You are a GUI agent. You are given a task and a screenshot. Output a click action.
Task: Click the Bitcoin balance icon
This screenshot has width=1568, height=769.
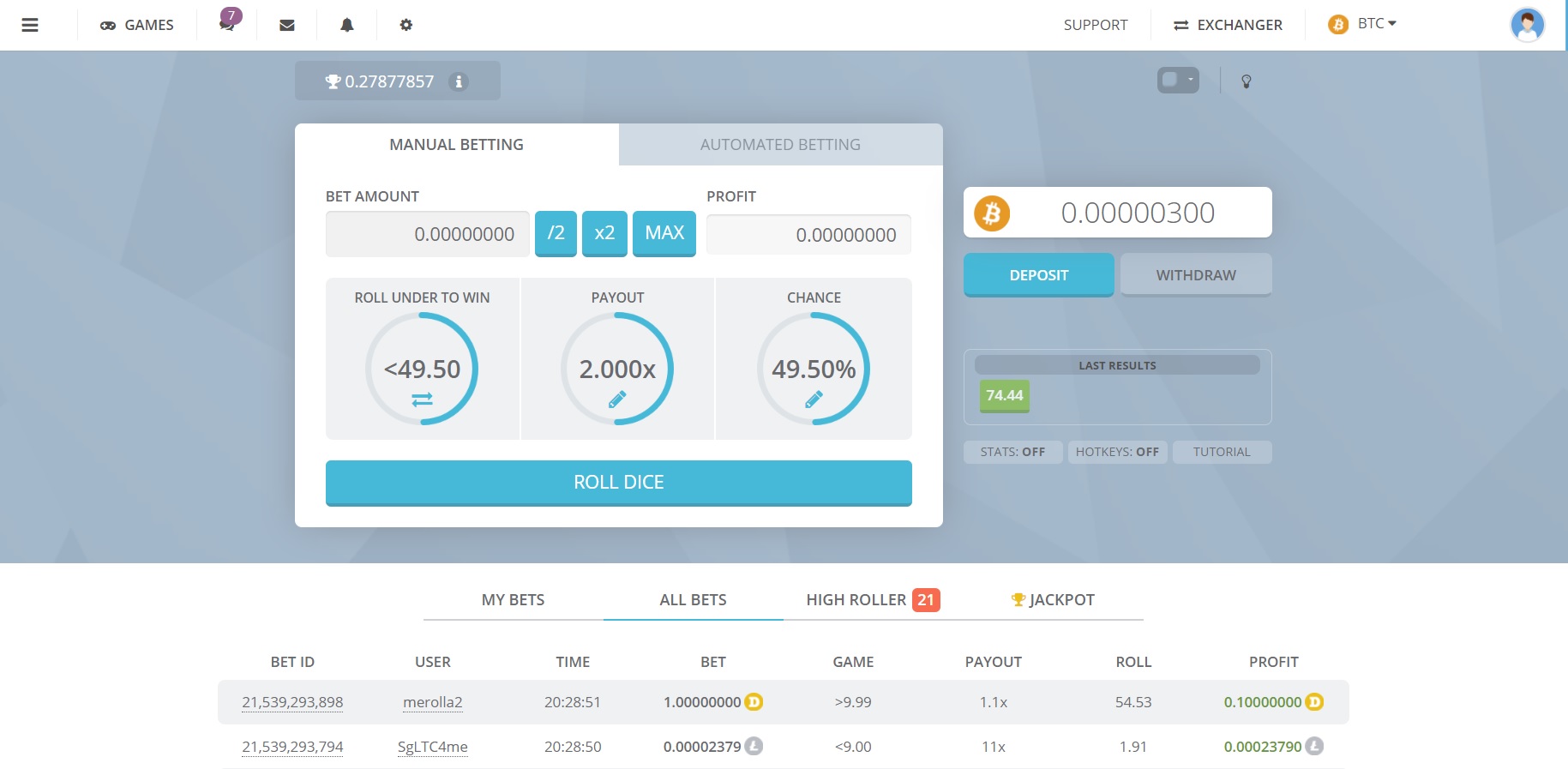coord(992,213)
